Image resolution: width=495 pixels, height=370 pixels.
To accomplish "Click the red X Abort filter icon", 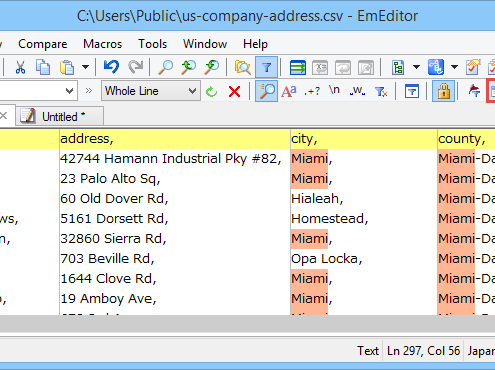I will [235, 91].
